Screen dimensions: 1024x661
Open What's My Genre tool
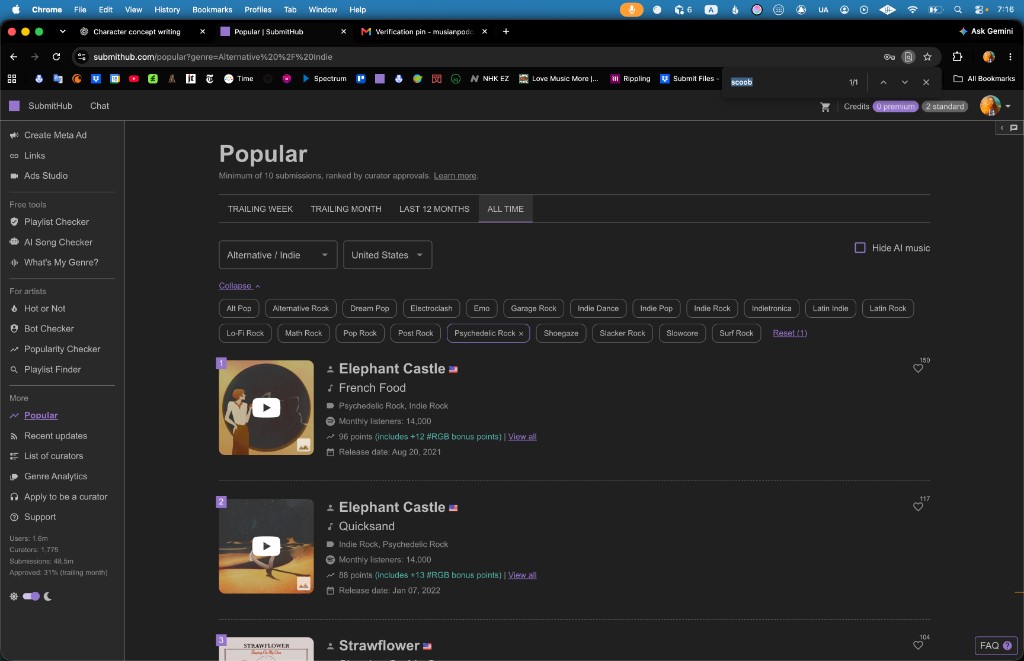pos(61,263)
